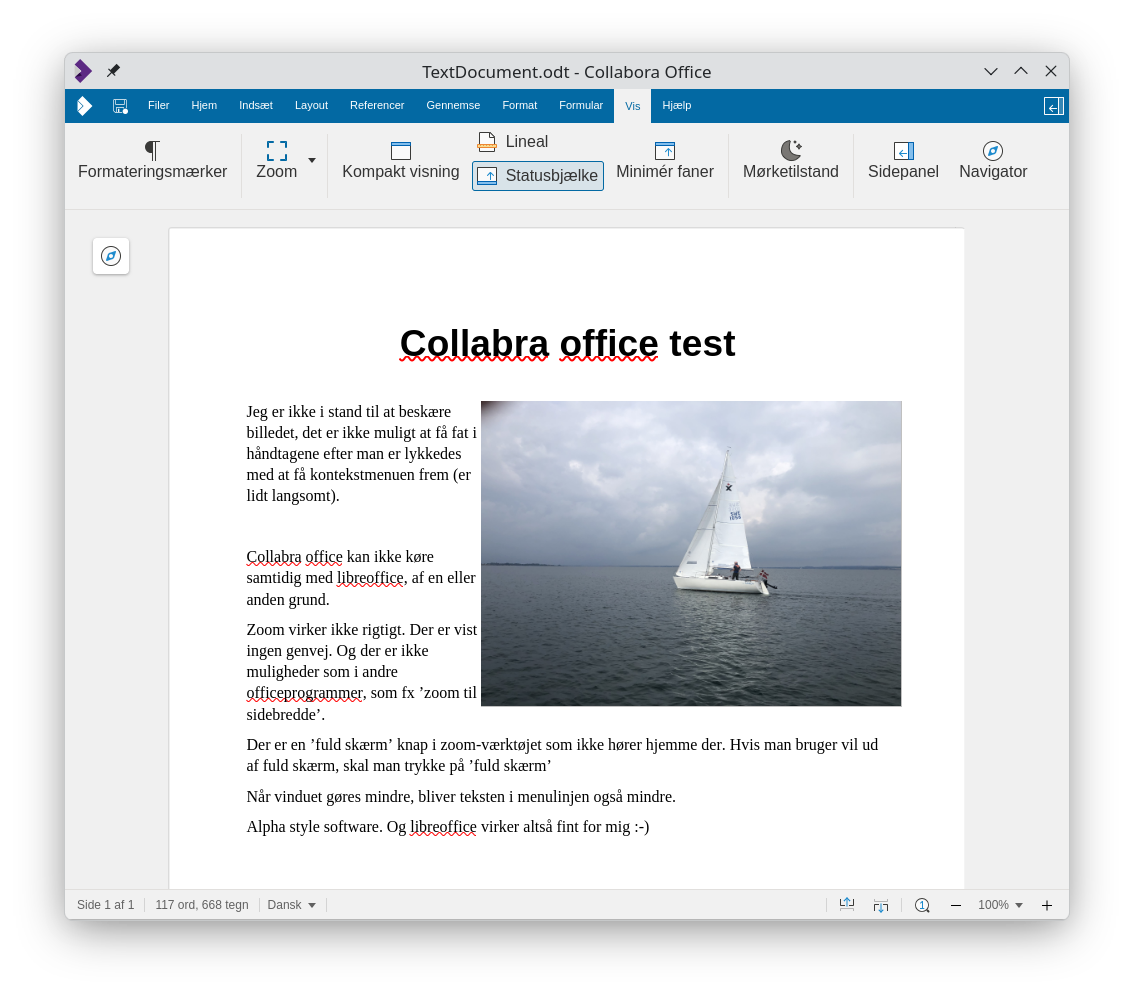Screen dimensions: 1134x997
Task: Open the Sidepanel from the ribbon
Action: pos(903,151)
